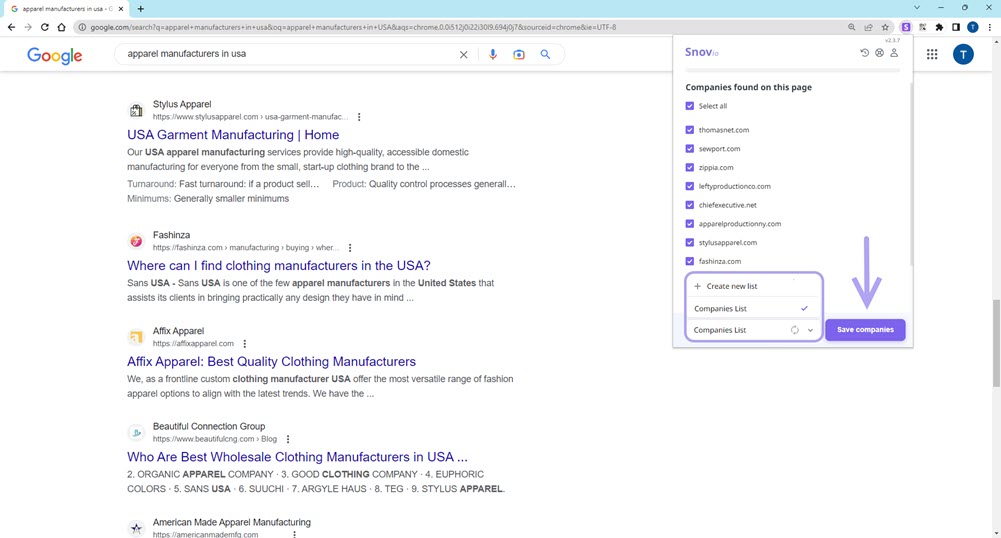This screenshot has height=538, width=1001.
Task: Uncheck apparelproductionny.com company
Action: point(689,224)
